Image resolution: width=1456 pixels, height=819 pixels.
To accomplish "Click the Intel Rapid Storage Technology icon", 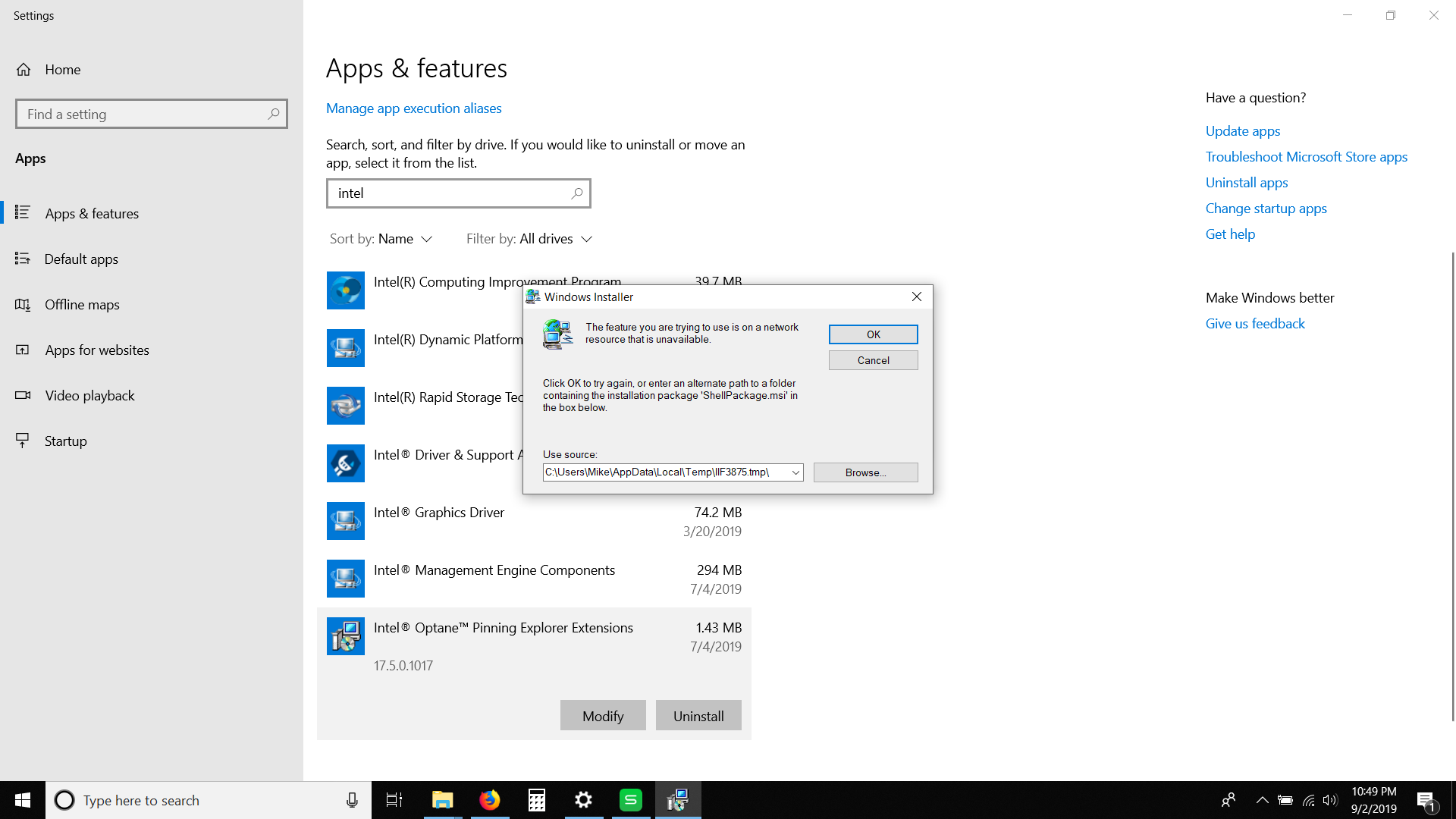I will [345, 406].
